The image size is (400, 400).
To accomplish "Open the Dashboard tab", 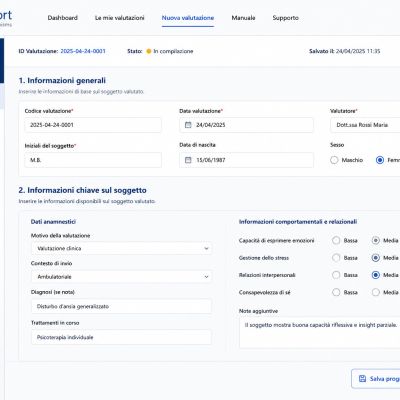I will 63,18.
